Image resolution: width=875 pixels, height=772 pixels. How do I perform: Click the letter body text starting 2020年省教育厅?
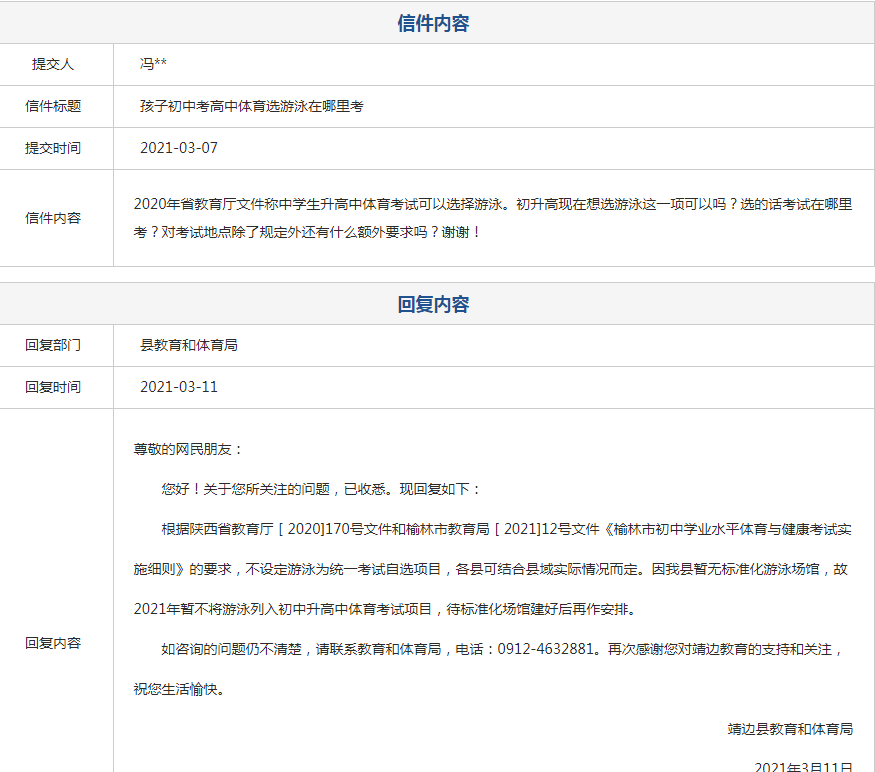(492, 218)
